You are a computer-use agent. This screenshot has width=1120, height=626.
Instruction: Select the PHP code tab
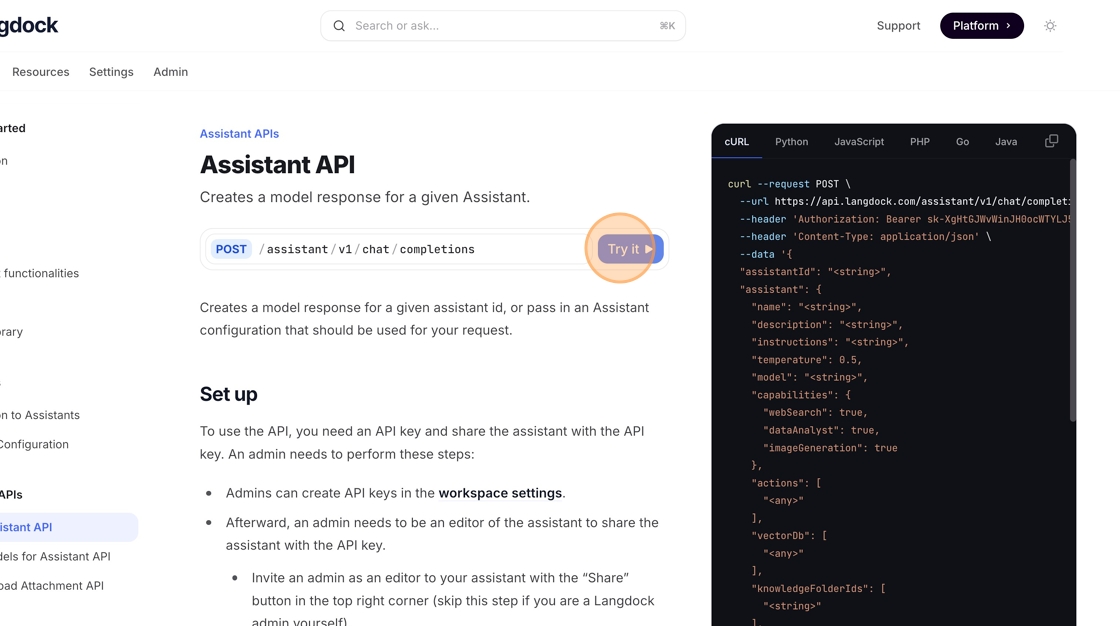[919, 142]
